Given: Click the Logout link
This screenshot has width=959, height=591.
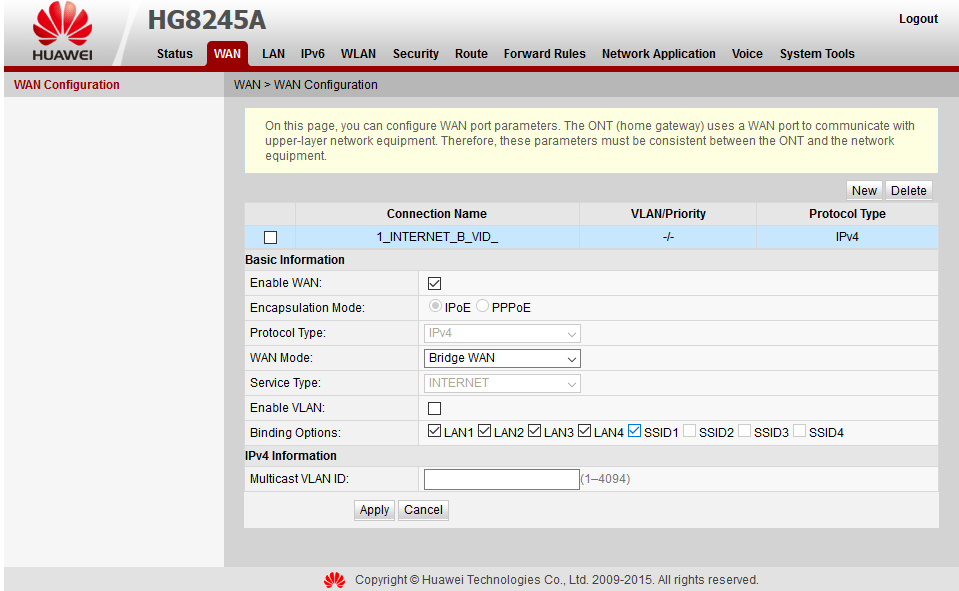Looking at the screenshot, I should 918,19.
